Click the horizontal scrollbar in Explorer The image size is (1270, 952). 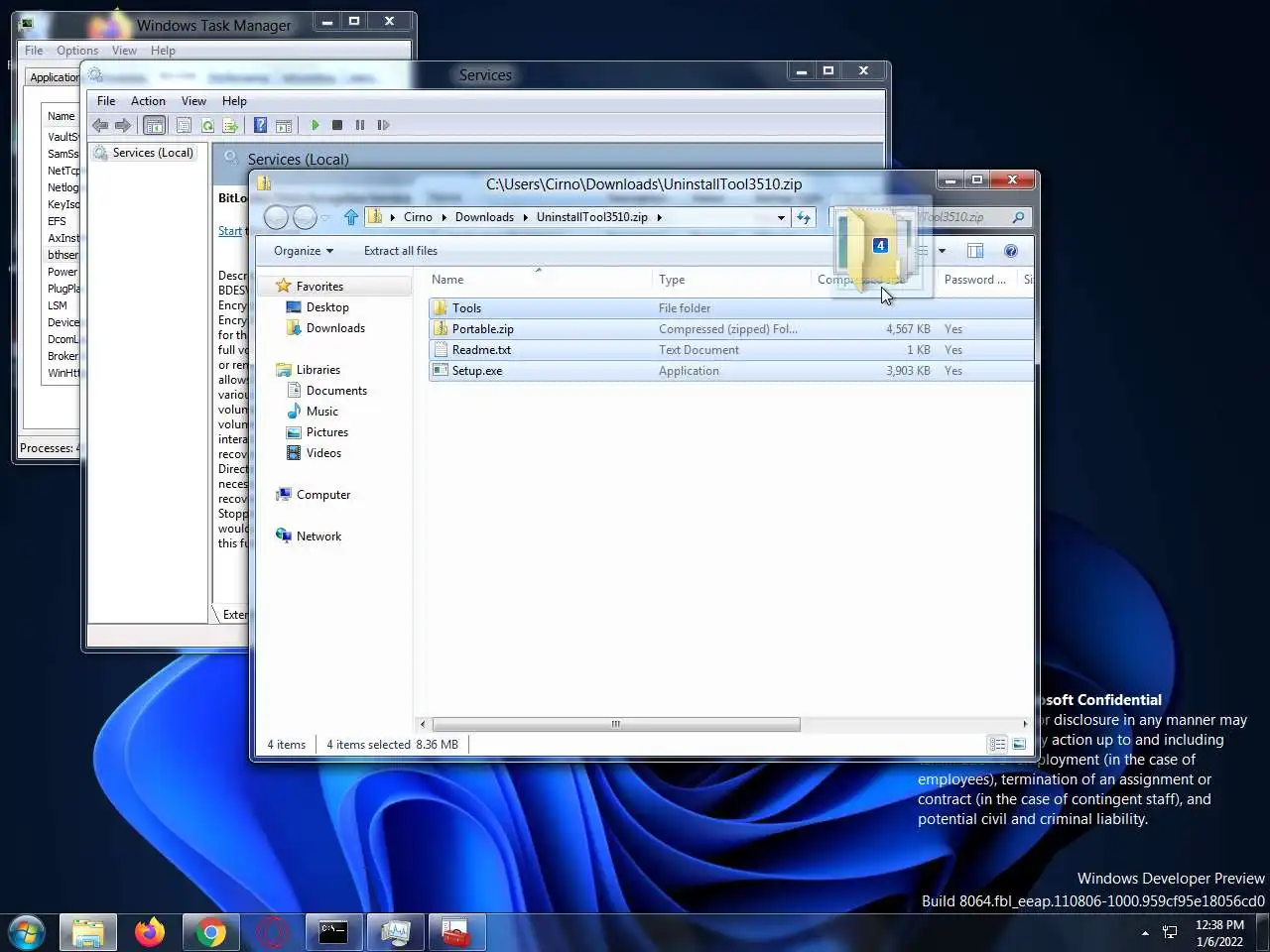pyautogui.click(x=616, y=724)
